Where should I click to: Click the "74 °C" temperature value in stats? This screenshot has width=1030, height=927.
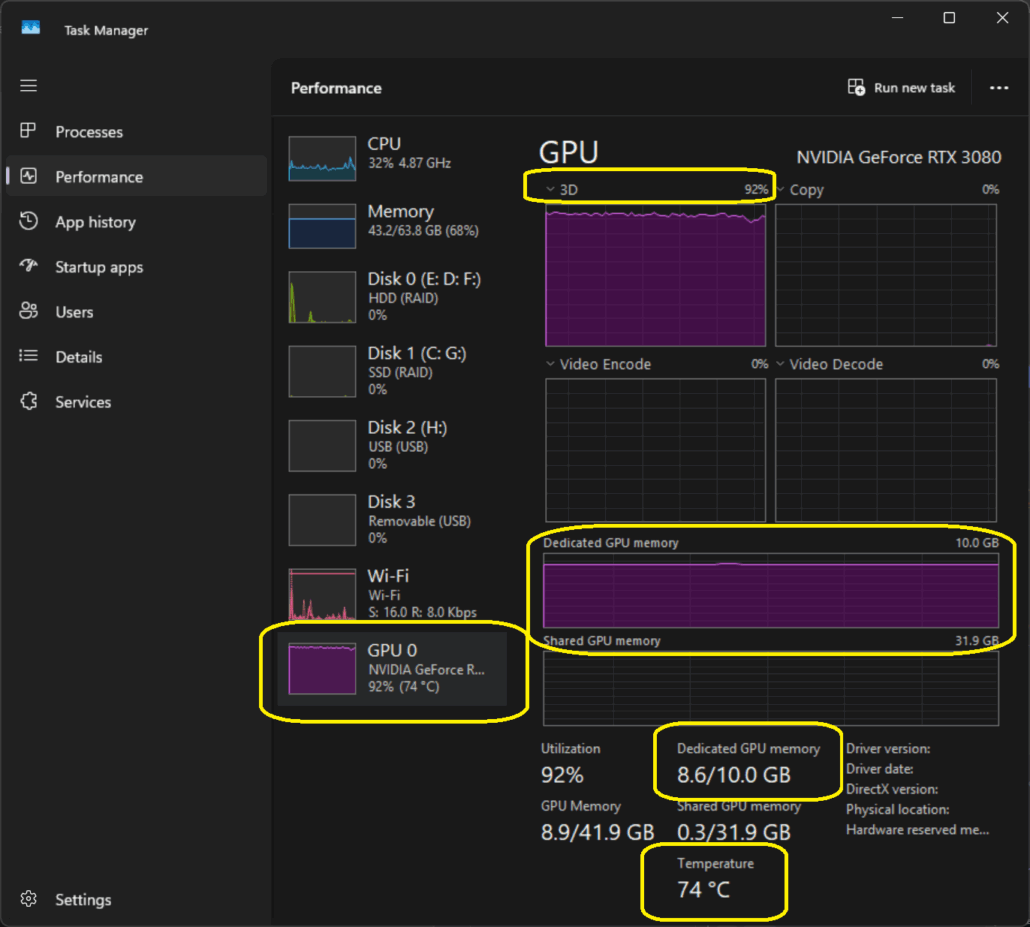(704, 890)
